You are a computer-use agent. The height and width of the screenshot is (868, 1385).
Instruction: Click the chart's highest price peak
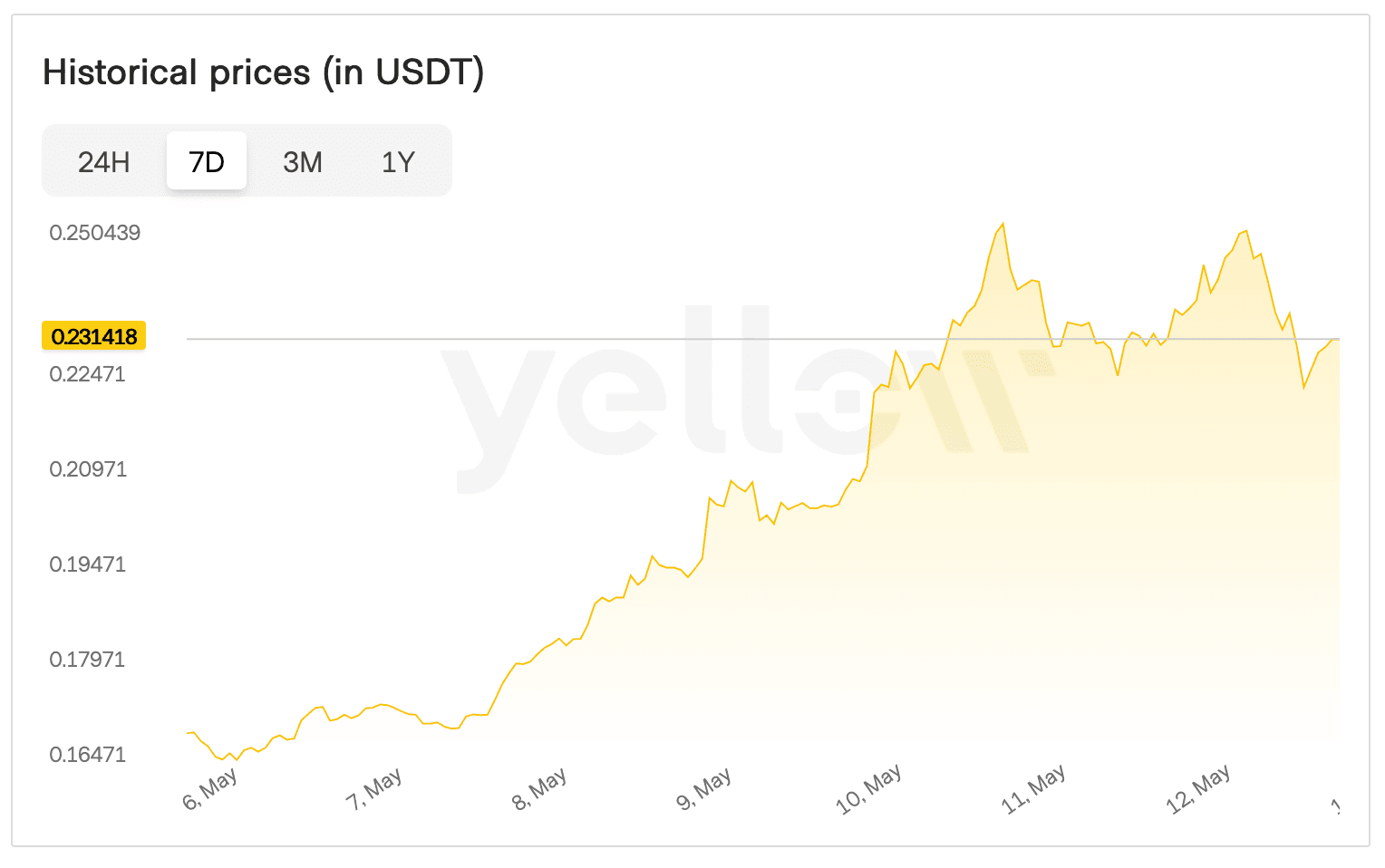pos(1003,223)
